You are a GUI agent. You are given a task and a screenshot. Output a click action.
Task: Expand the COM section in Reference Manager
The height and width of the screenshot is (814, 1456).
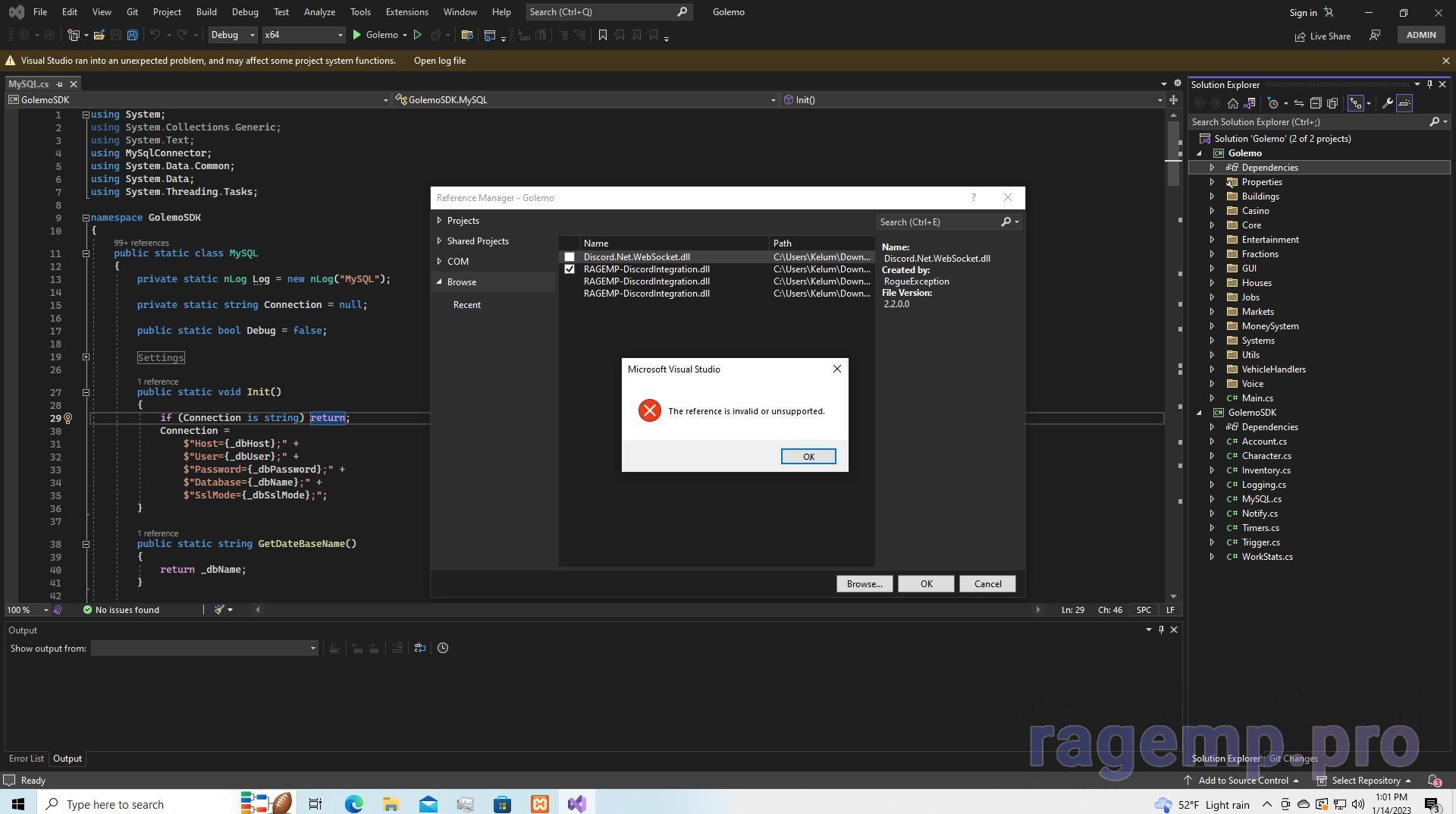[x=439, y=262]
